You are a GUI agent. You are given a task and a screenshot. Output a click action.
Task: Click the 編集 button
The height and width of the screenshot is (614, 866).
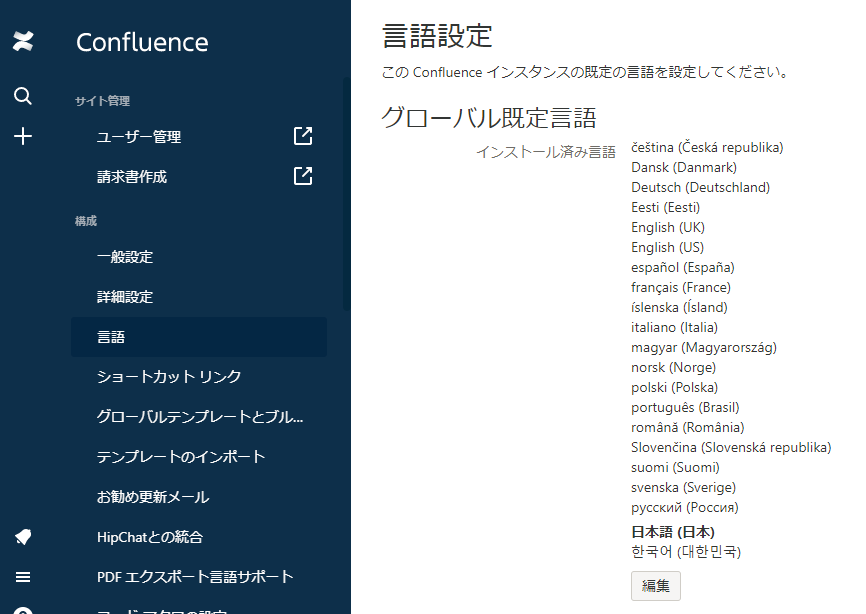pyautogui.click(x=656, y=586)
